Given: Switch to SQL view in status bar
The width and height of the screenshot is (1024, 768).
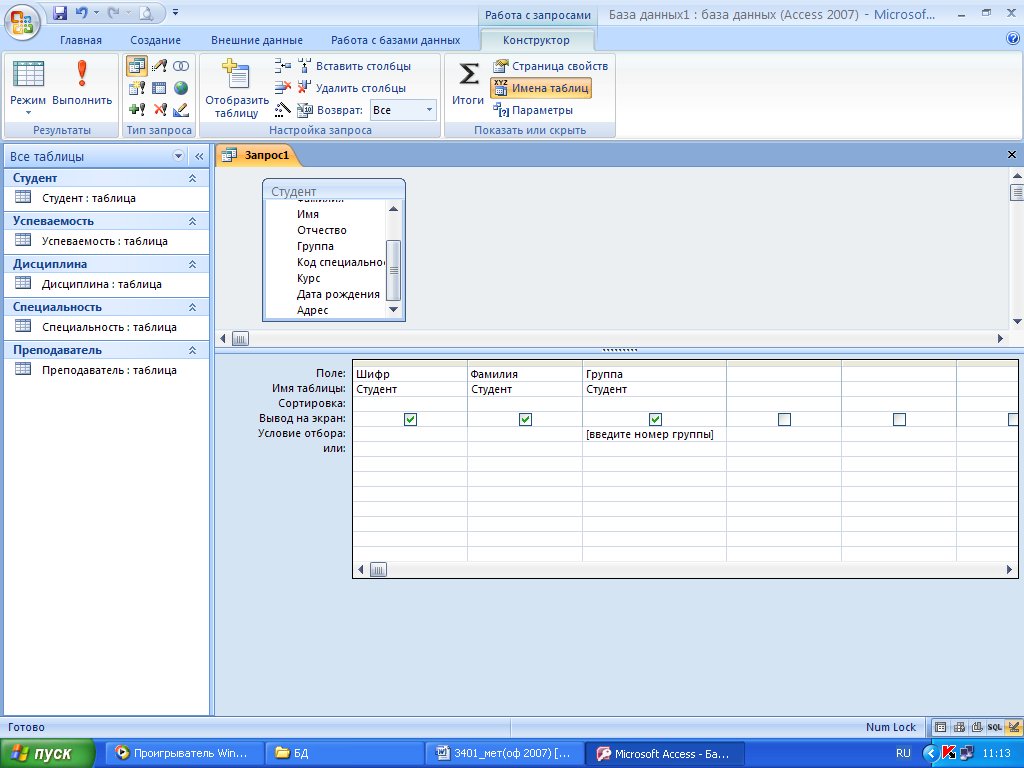Looking at the screenshot, I should tap(995, 727).
